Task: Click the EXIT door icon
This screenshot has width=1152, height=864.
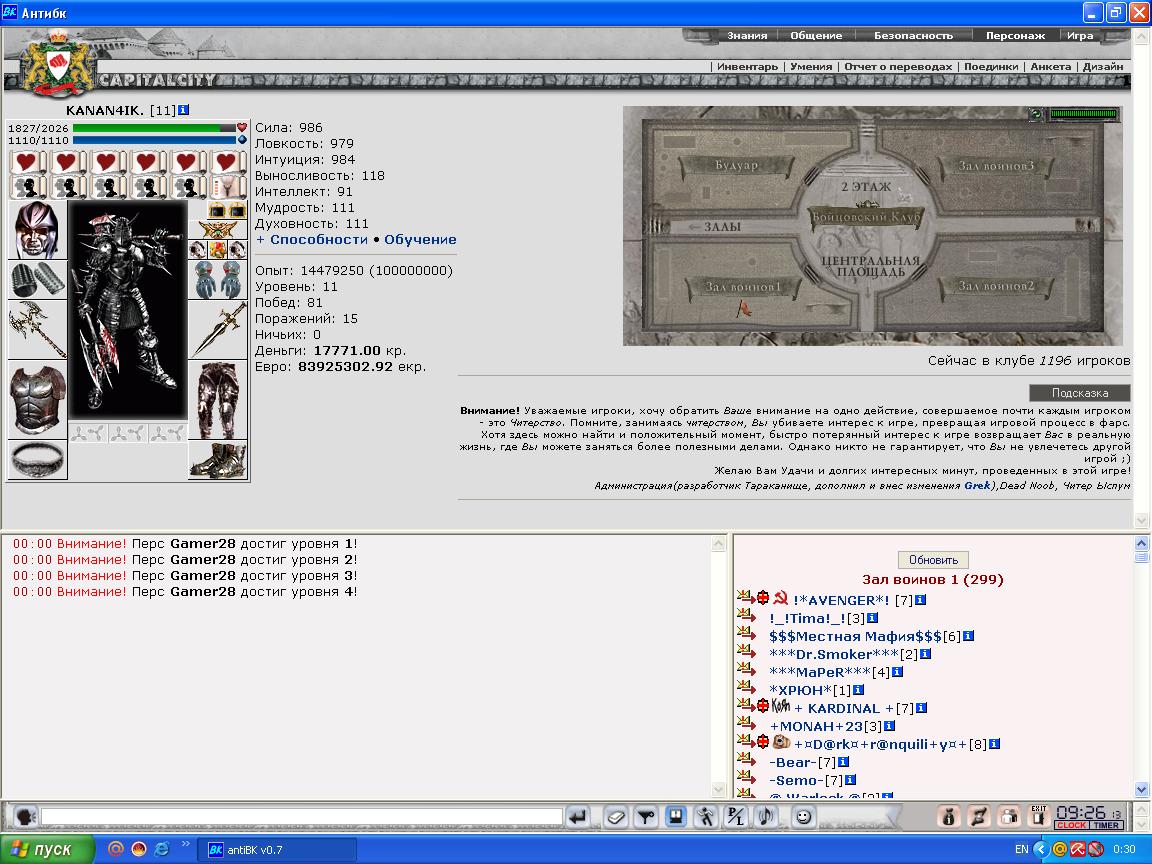Action: (x=1039, y=816)
